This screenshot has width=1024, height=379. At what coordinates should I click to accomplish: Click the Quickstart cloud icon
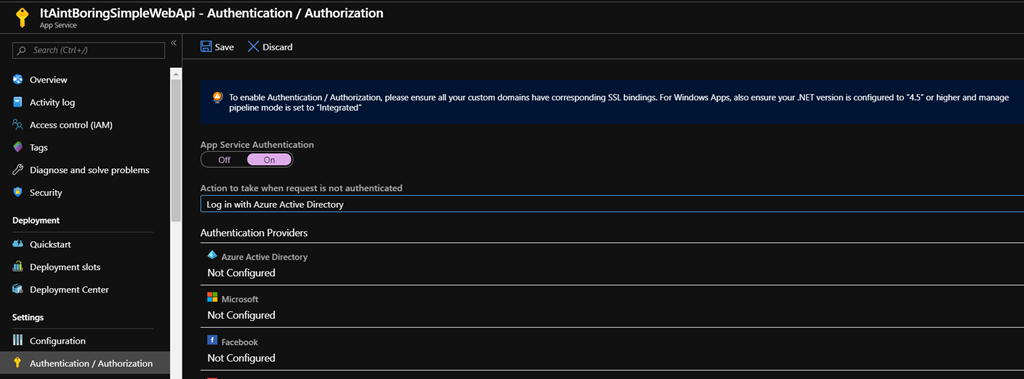point(18,244)
